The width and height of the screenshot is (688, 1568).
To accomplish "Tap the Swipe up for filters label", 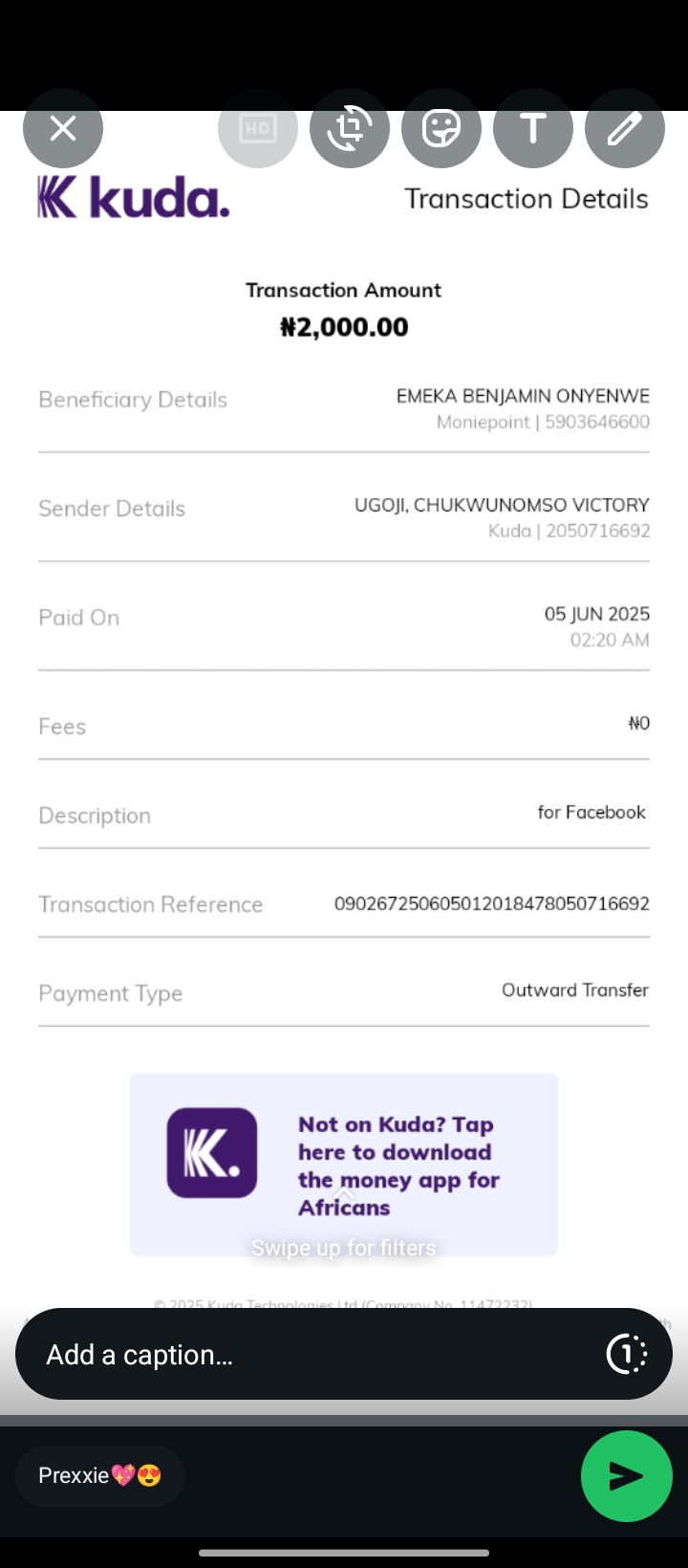I will pyautogui.click(x=344, y=1248).
